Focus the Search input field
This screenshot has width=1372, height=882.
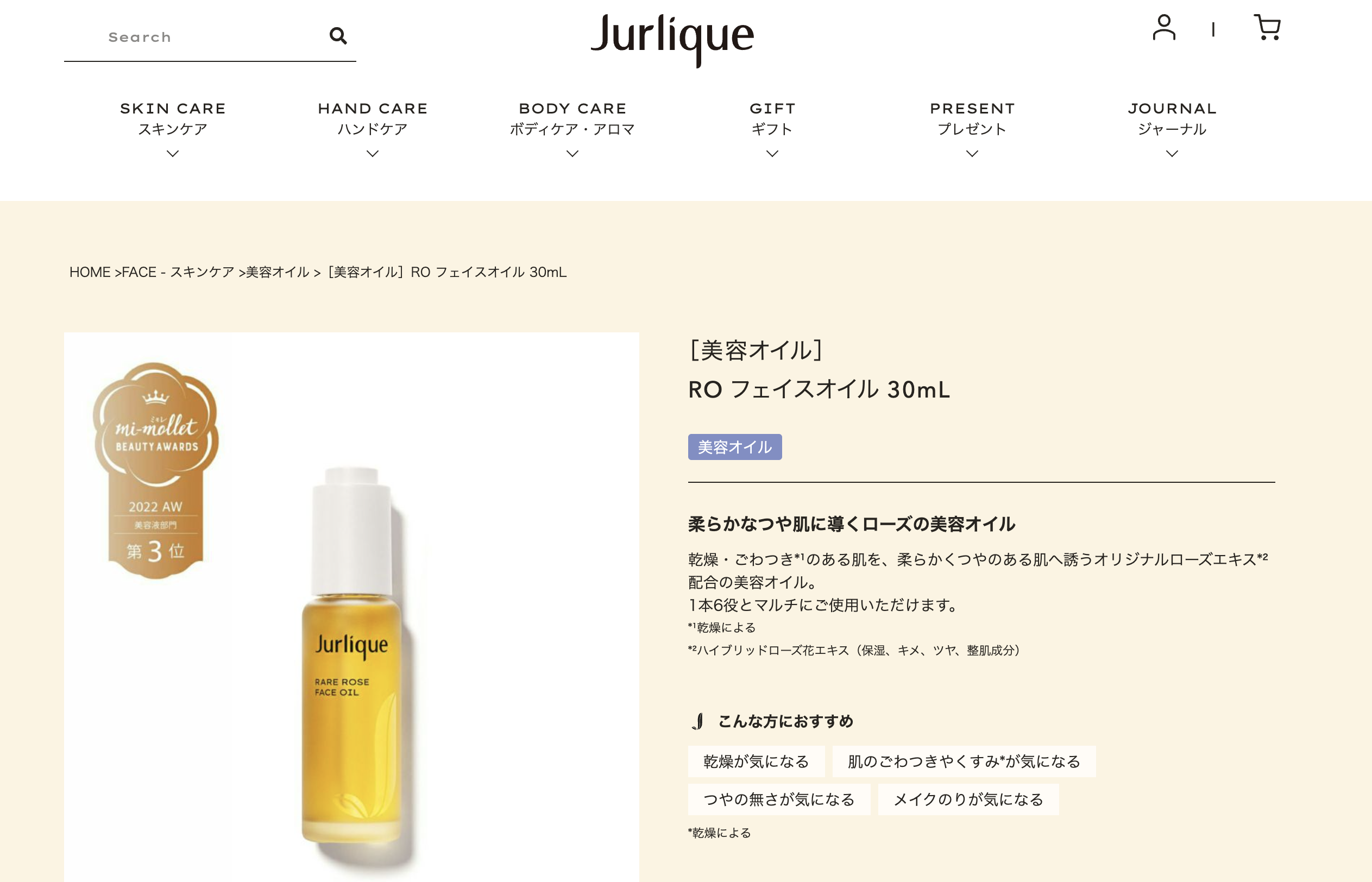tap(194, 37)
